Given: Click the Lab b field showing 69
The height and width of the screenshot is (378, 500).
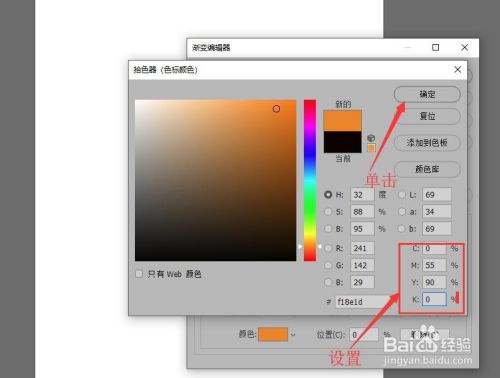Looking at the screenshot, I should click(437, 229).
